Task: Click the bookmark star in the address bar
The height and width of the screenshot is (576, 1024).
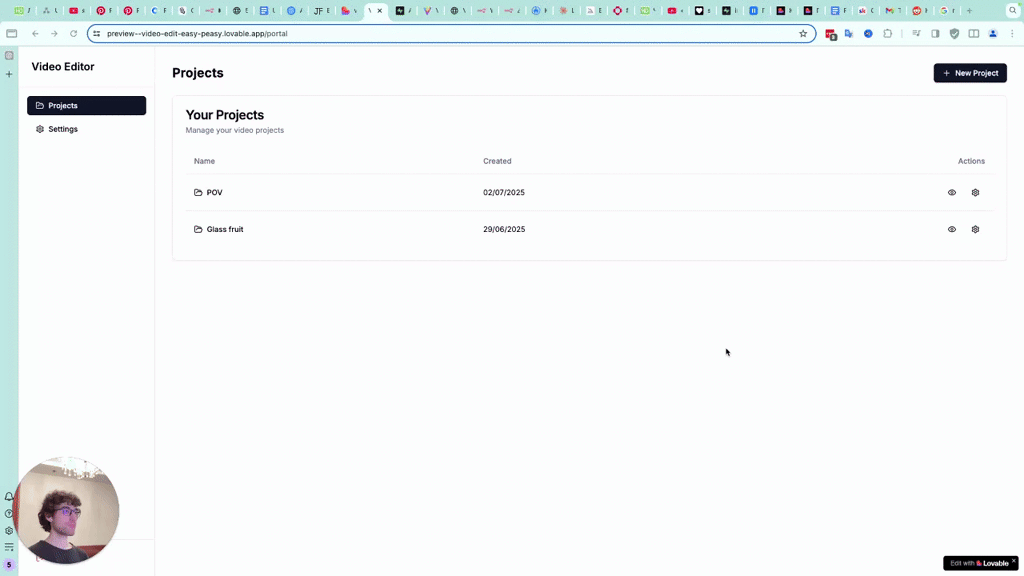Action: click(x=802, y=33)
